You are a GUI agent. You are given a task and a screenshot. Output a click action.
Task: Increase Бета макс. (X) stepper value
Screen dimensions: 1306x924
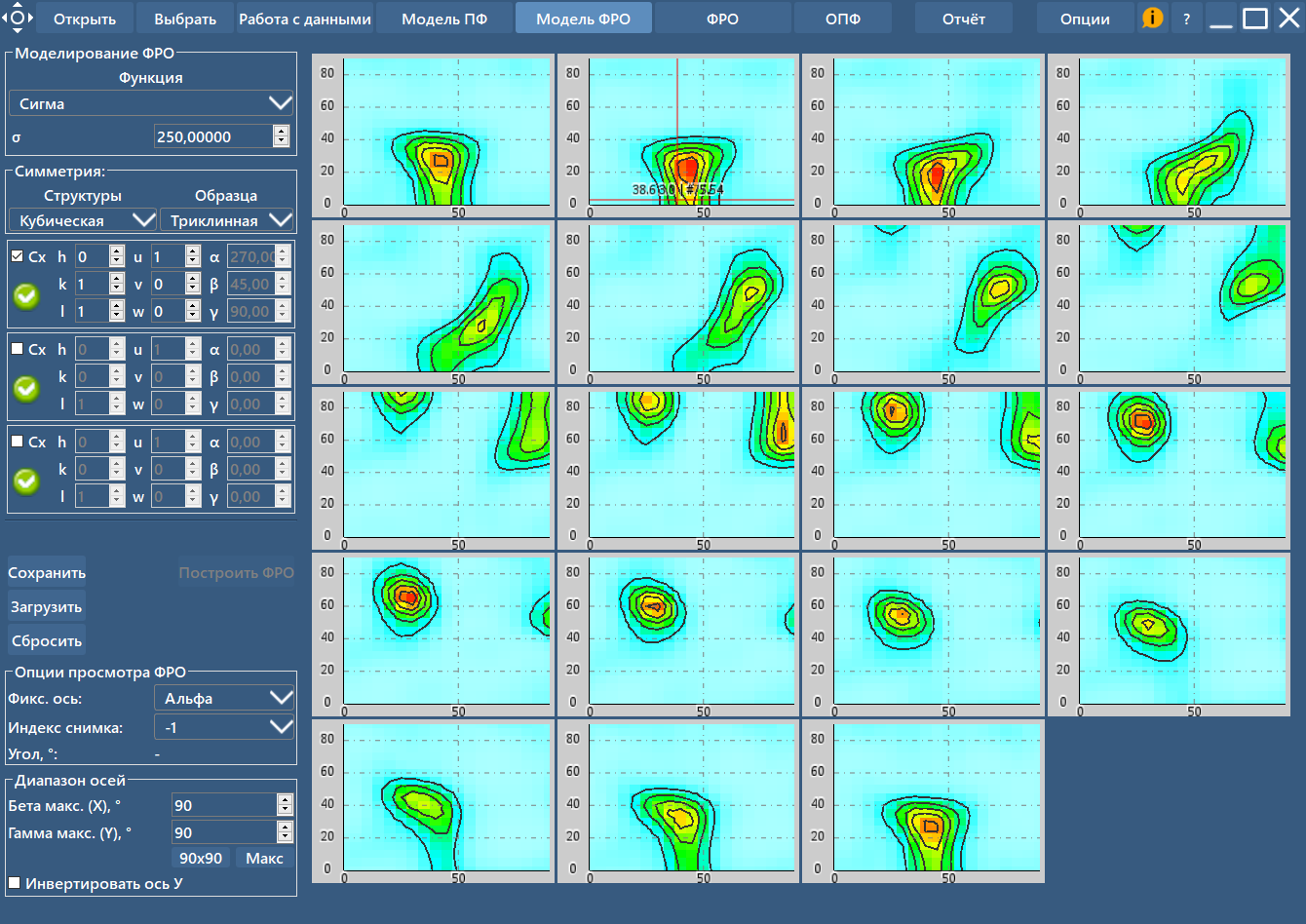285,799
